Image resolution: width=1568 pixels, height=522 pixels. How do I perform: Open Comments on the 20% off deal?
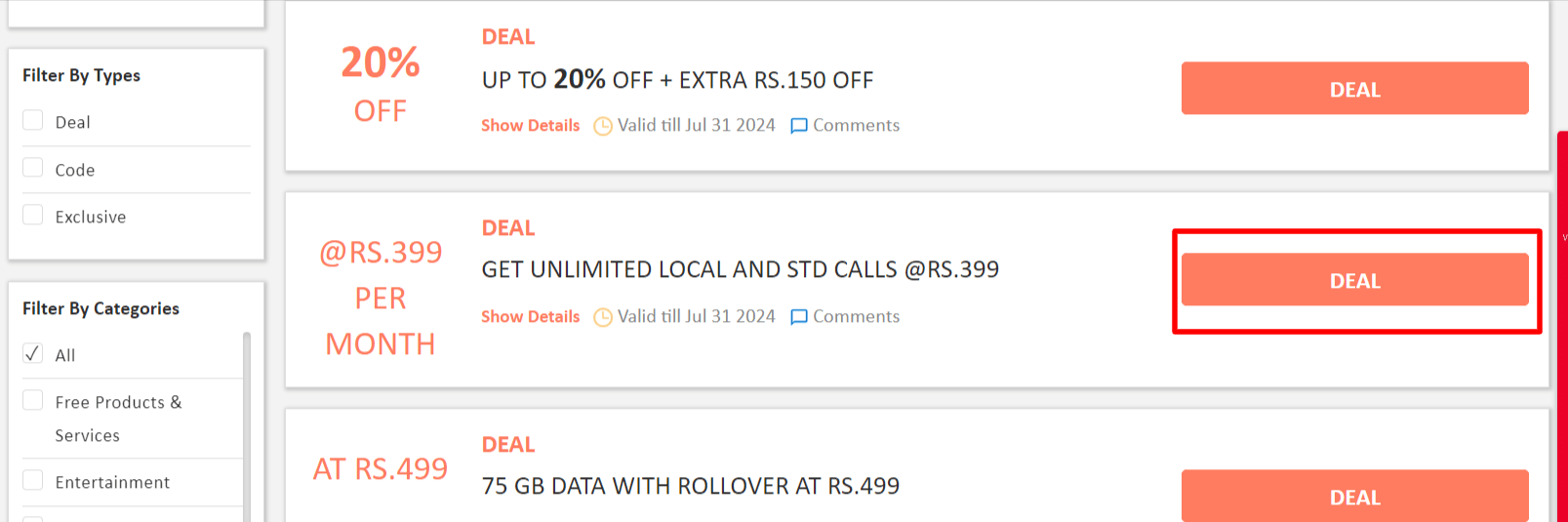click(856, 126)
